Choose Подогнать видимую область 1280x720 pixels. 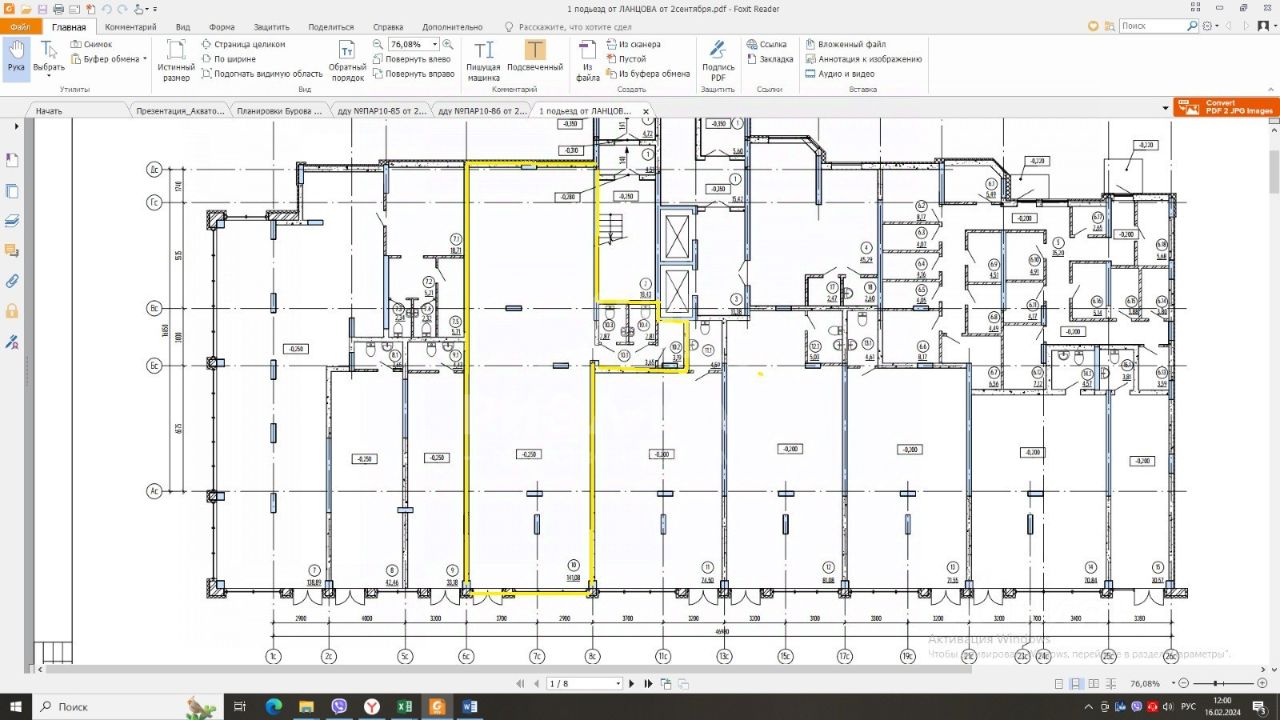point(262,74)
